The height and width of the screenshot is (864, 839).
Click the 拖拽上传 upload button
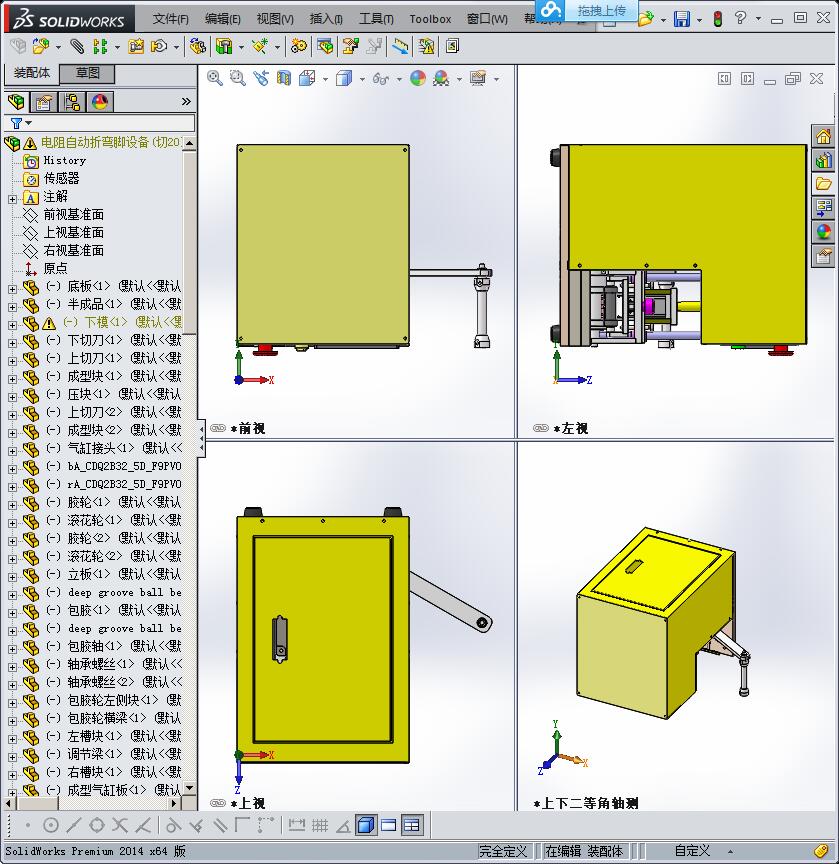click(587, 10)
